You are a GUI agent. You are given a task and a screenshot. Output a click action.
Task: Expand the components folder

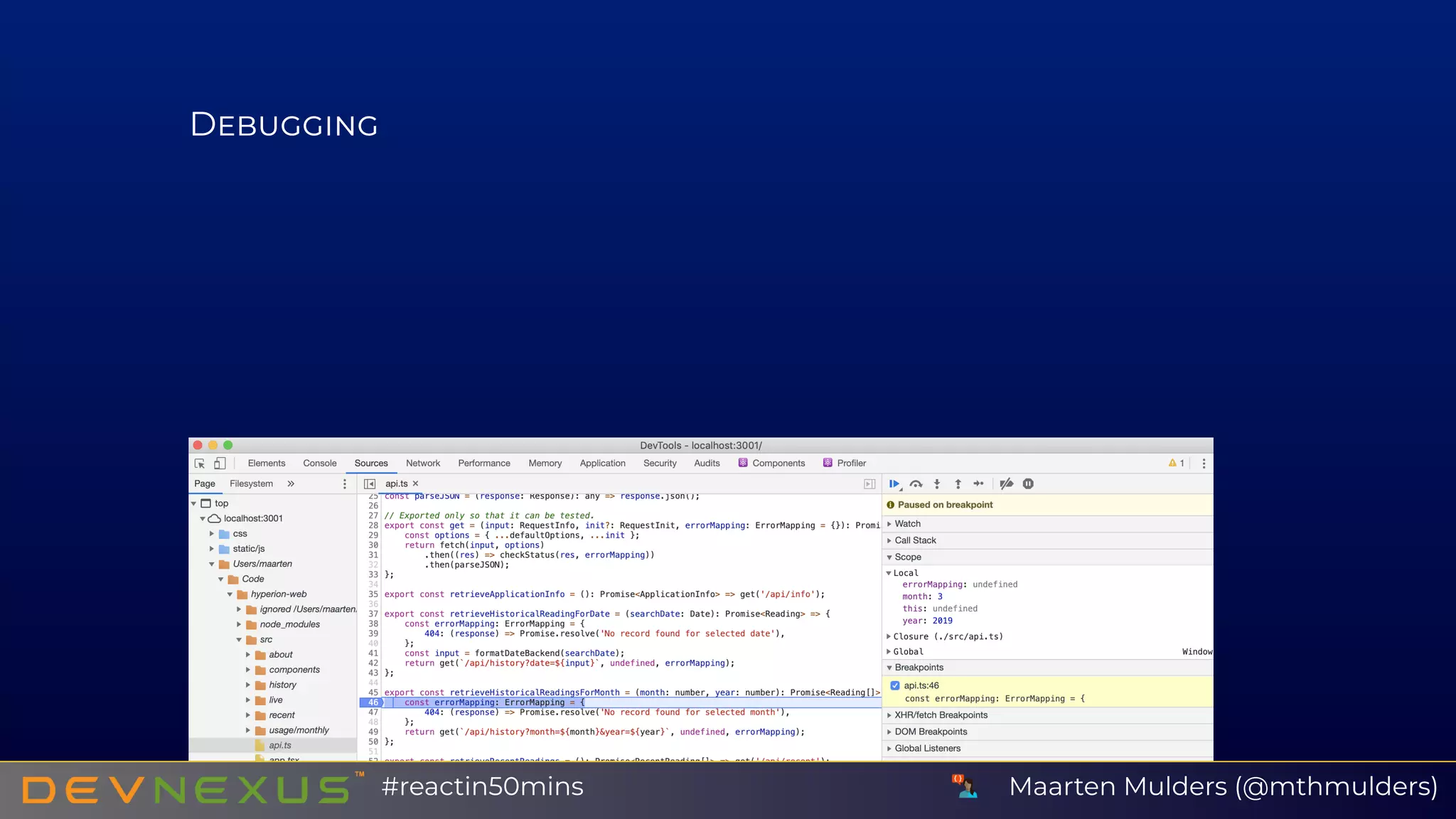248,670
